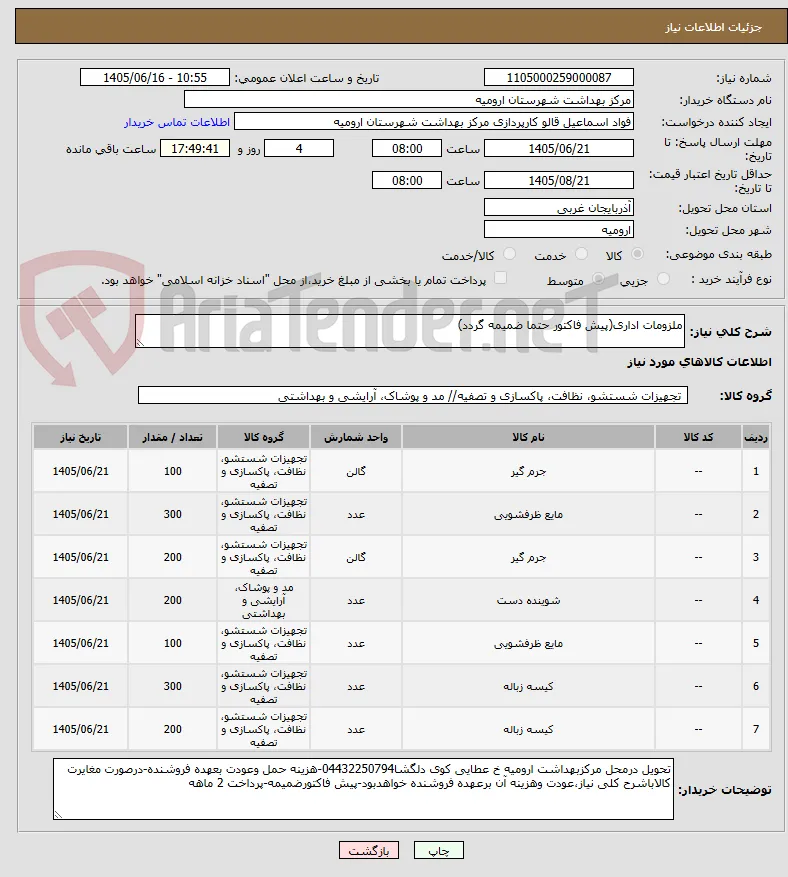Click the واحد شمارش column header
The height and width of the screenshot is (877, 788).
click(x=356, y=437)
